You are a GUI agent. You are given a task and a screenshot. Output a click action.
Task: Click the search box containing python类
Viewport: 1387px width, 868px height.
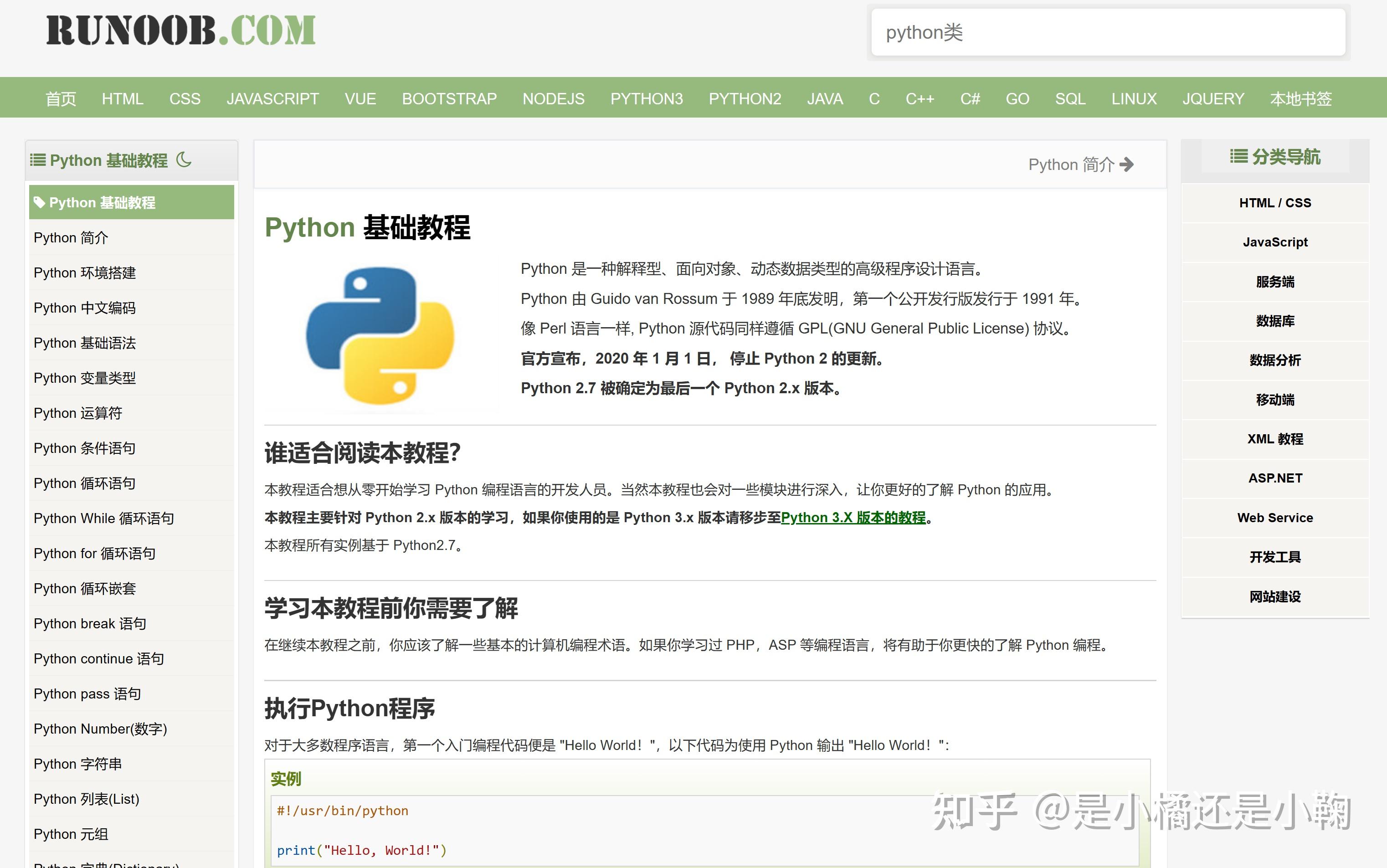(x=1108, y=32)
